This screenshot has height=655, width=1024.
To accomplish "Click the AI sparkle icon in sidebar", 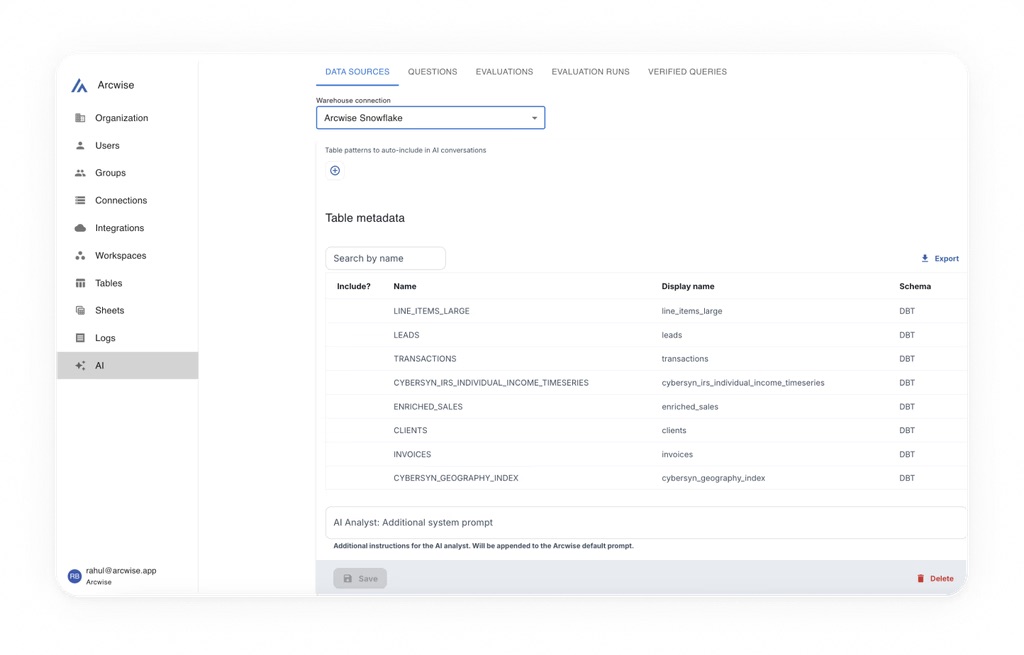I will tap(80, 366).
